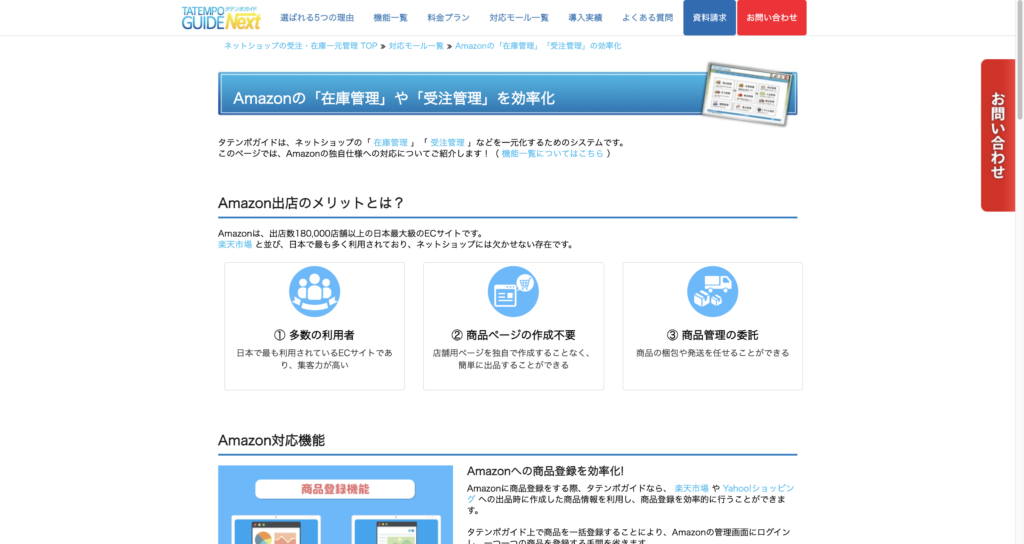This screenshot has width=1024, height=544.
Task: Open the vertical お問い合わせ side tab
Action: tap(998, 135)
